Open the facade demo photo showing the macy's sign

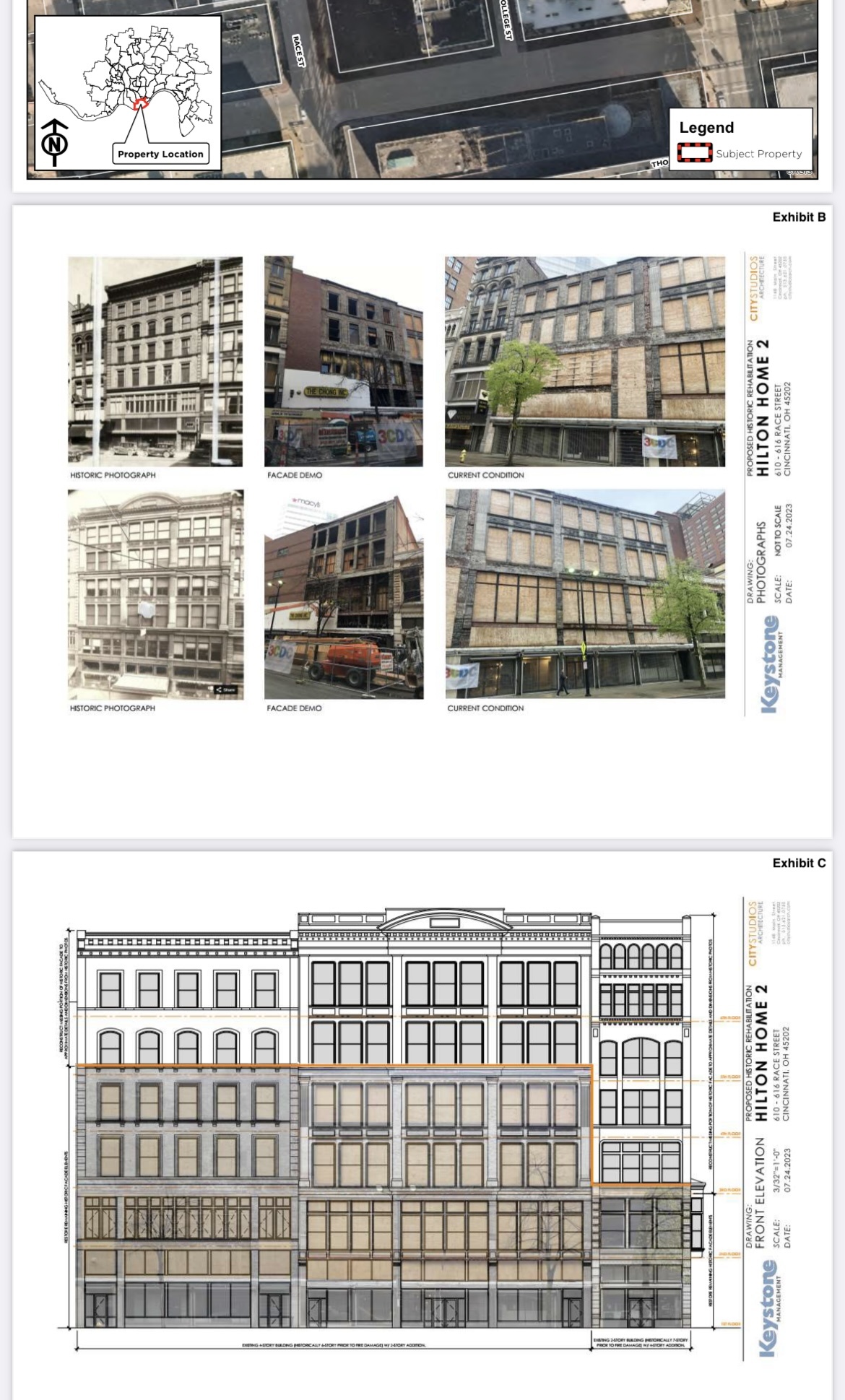point(344,594)
